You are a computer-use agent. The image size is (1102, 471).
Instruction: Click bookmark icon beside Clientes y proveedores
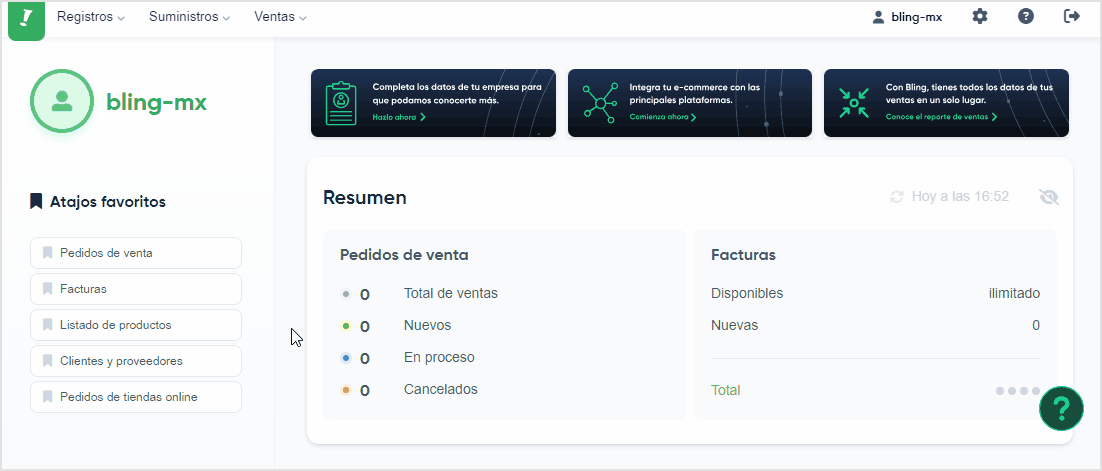[x=48, y=361]
